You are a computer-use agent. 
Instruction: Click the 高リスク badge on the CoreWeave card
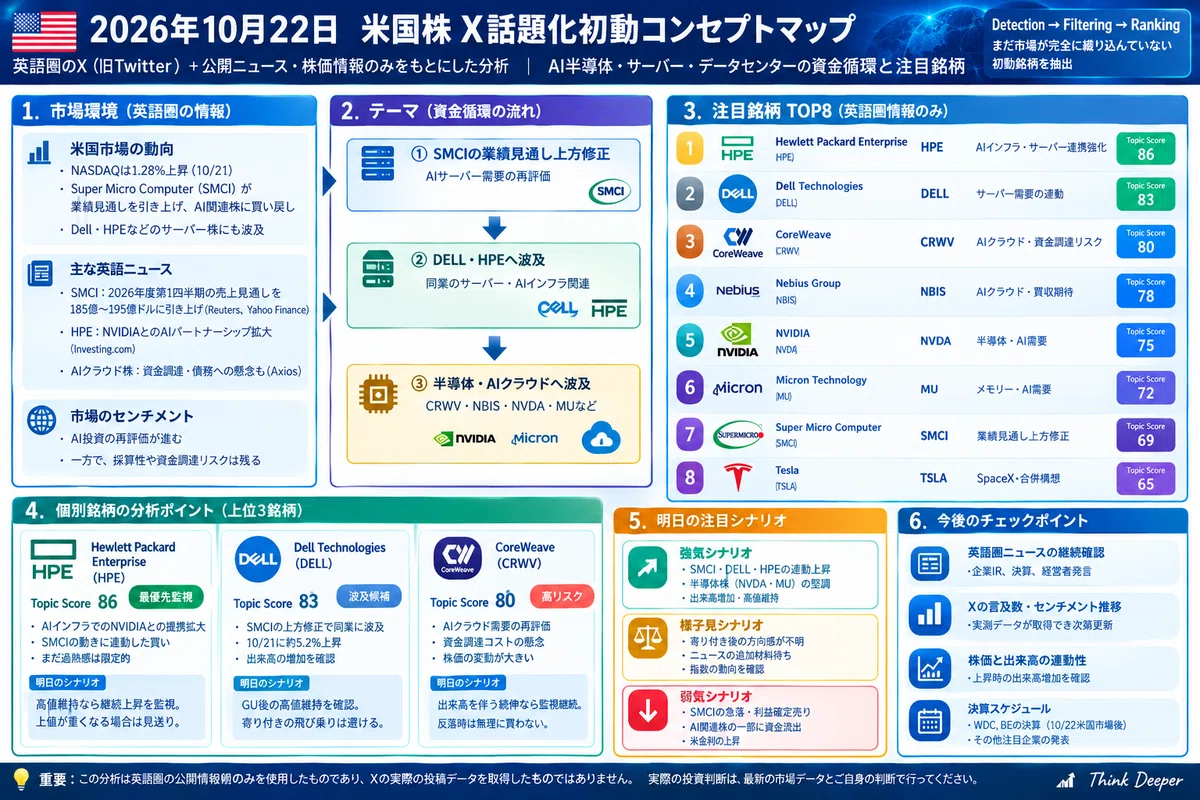tap(561, 597)
